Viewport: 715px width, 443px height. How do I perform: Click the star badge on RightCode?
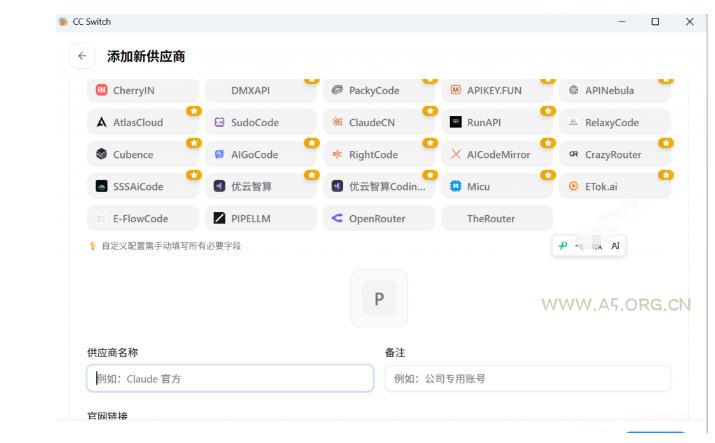[430, 143]
